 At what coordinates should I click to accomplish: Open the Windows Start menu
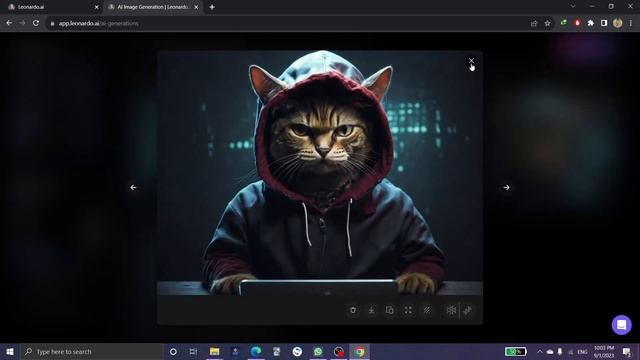10,351
